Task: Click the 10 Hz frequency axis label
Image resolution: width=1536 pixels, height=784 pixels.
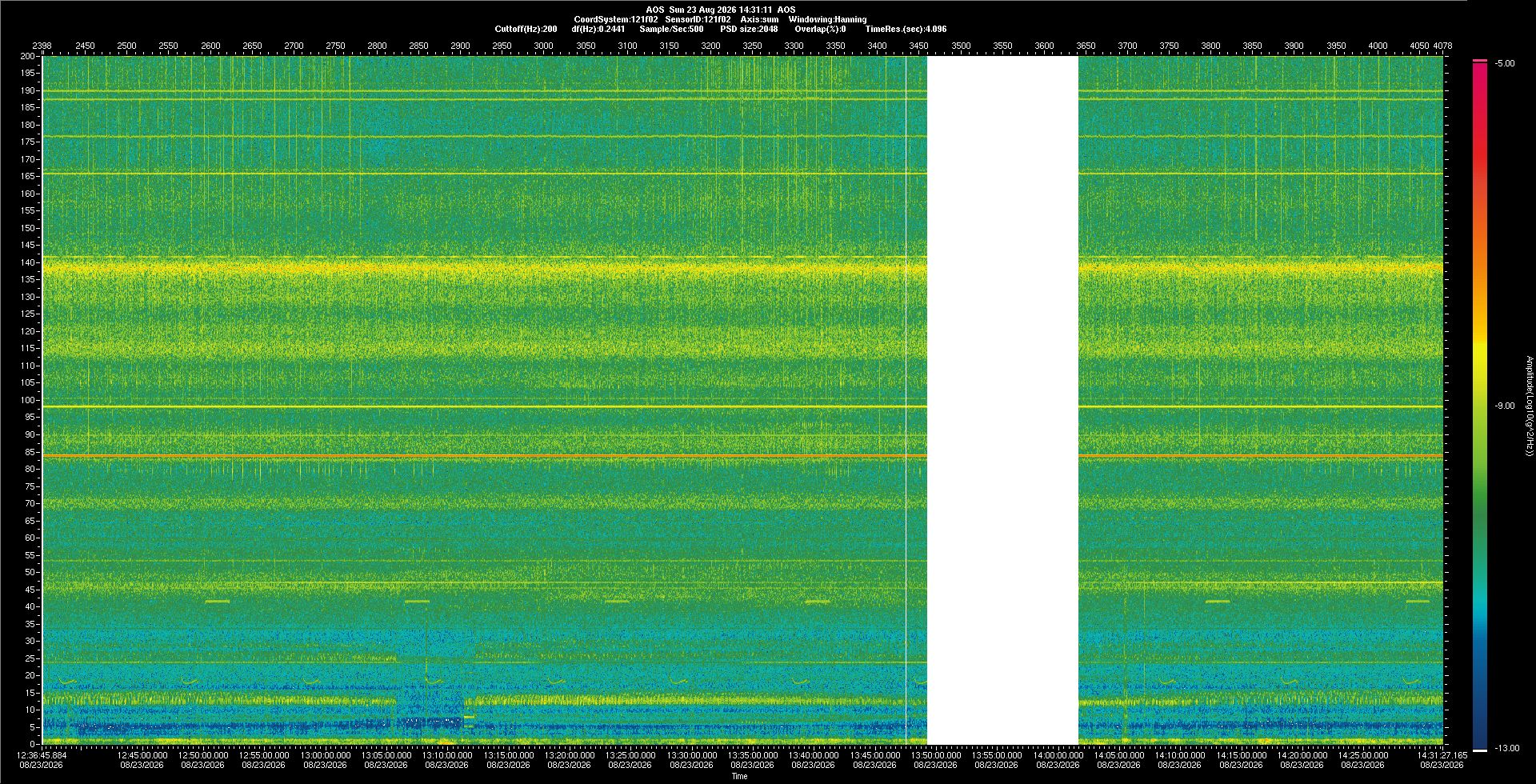Action: (x=30, y=710)
